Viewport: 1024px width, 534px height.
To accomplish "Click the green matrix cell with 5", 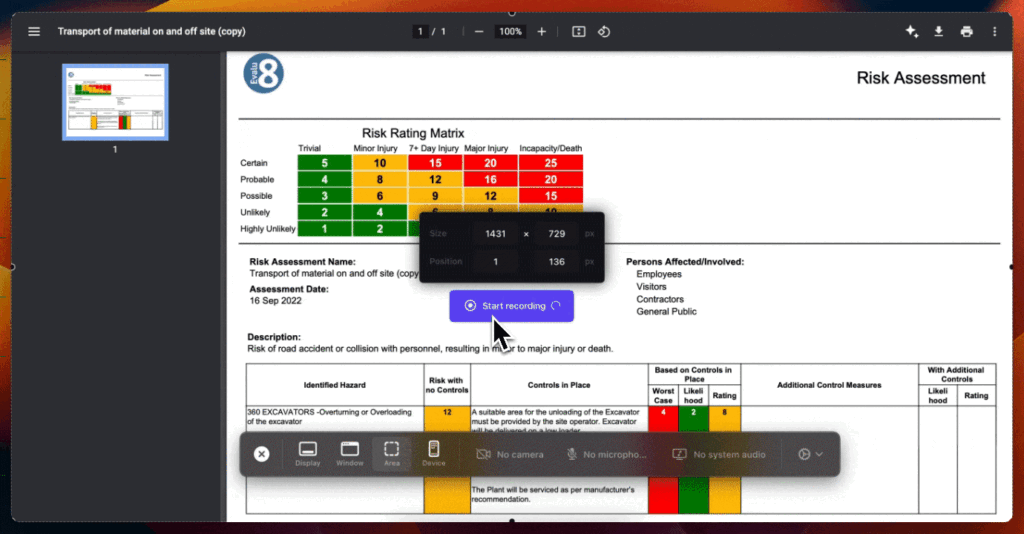I will [325, 163].
